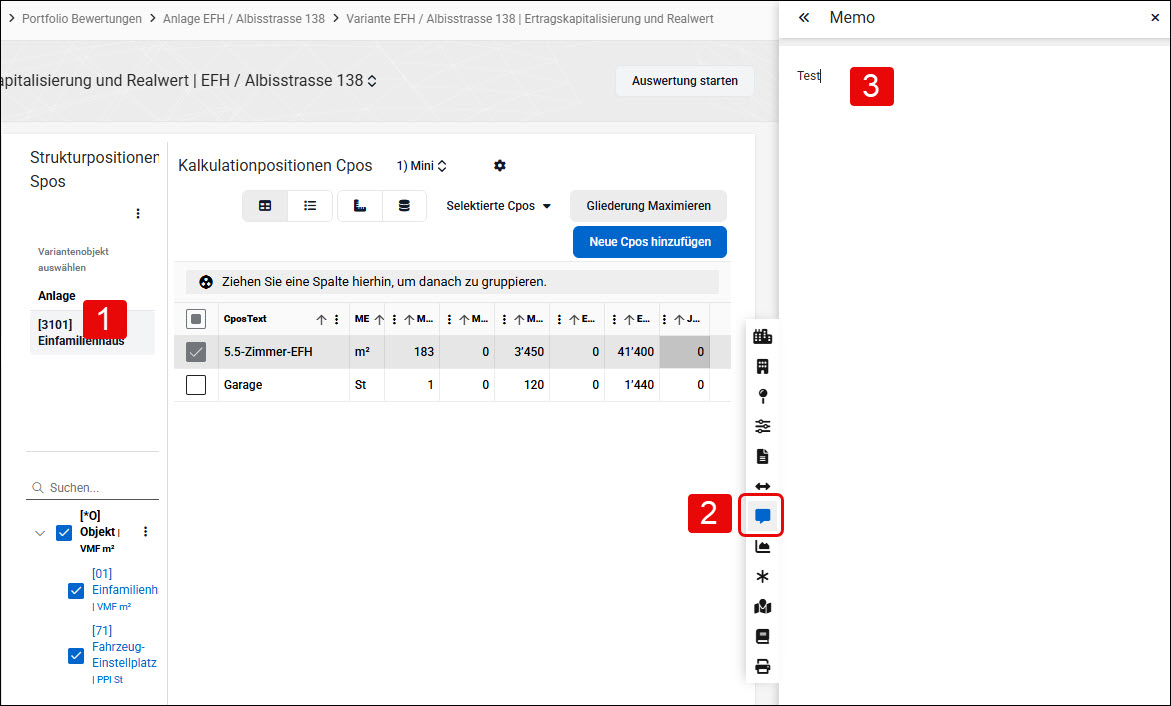Open the 1) Mini layout selector
Screen dimensions: 1171x706
[421, 166]
